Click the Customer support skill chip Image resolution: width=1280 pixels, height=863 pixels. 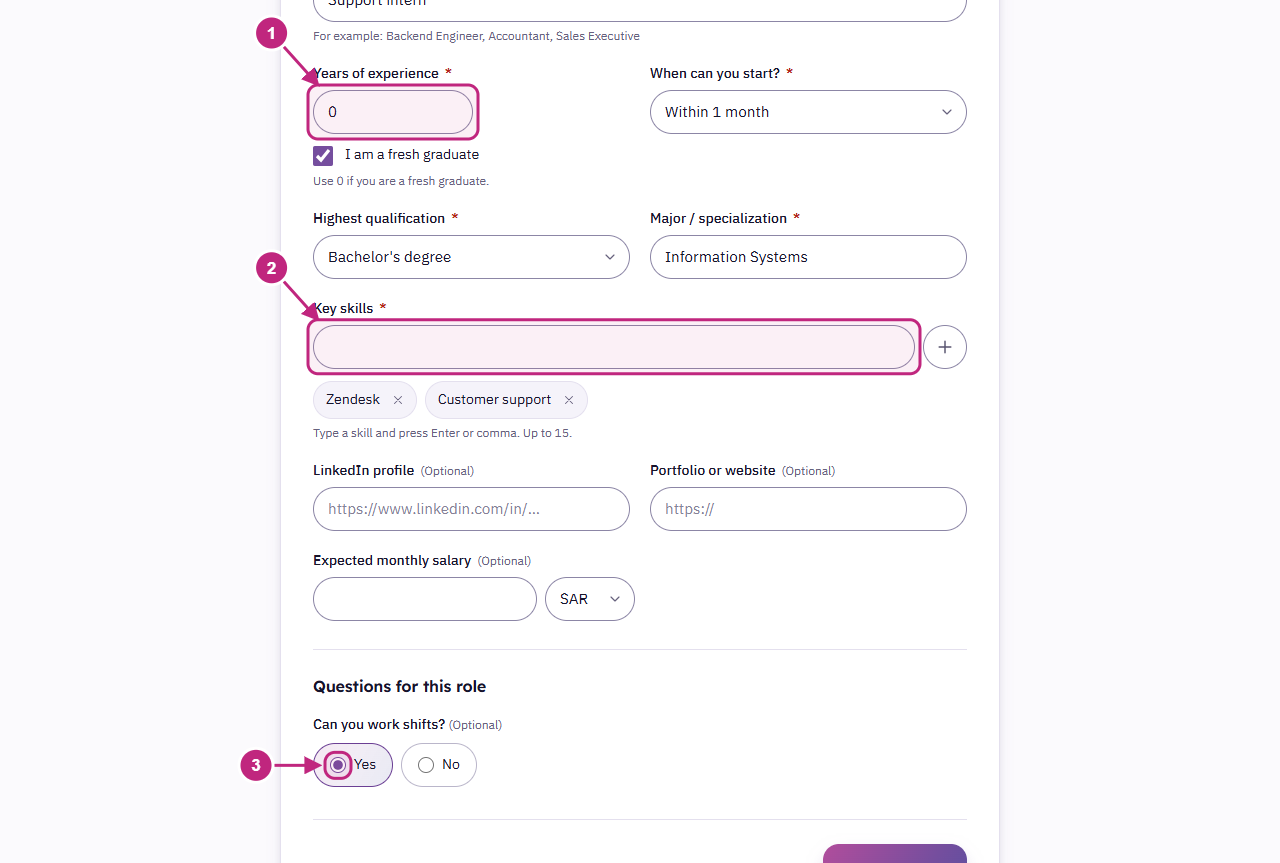tap(506, 400)
